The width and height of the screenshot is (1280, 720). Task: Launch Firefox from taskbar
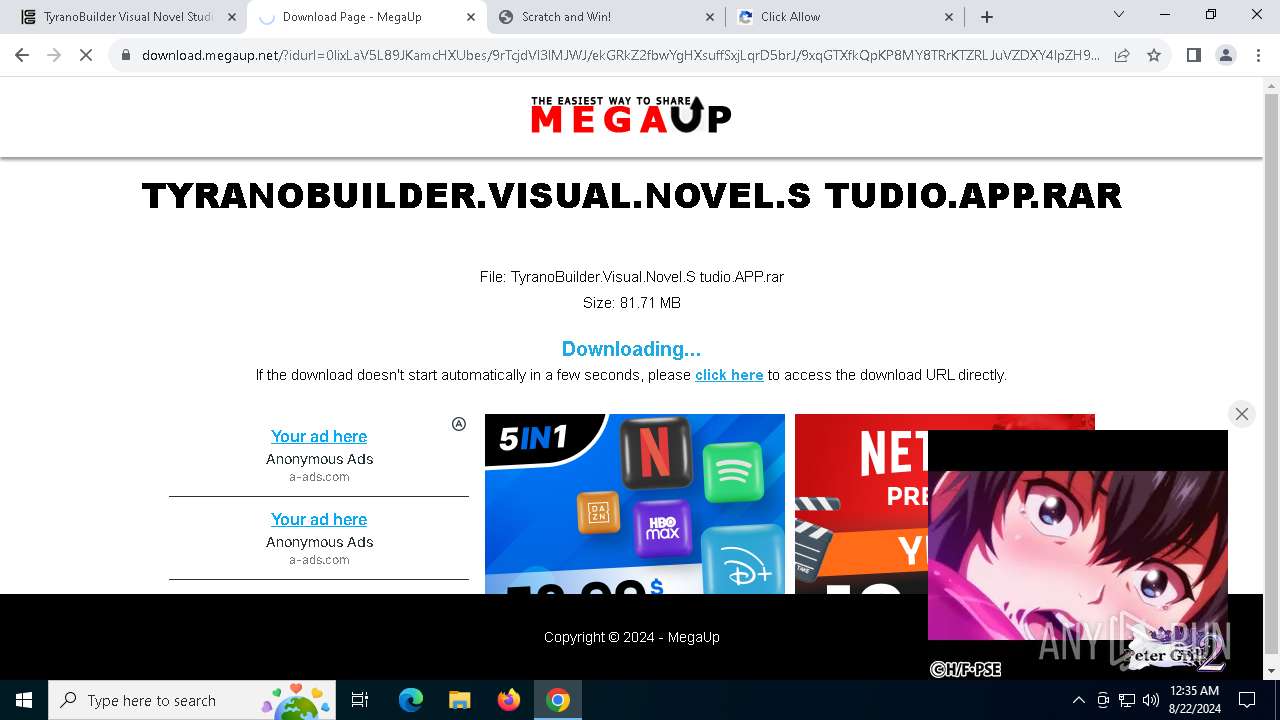509,700
